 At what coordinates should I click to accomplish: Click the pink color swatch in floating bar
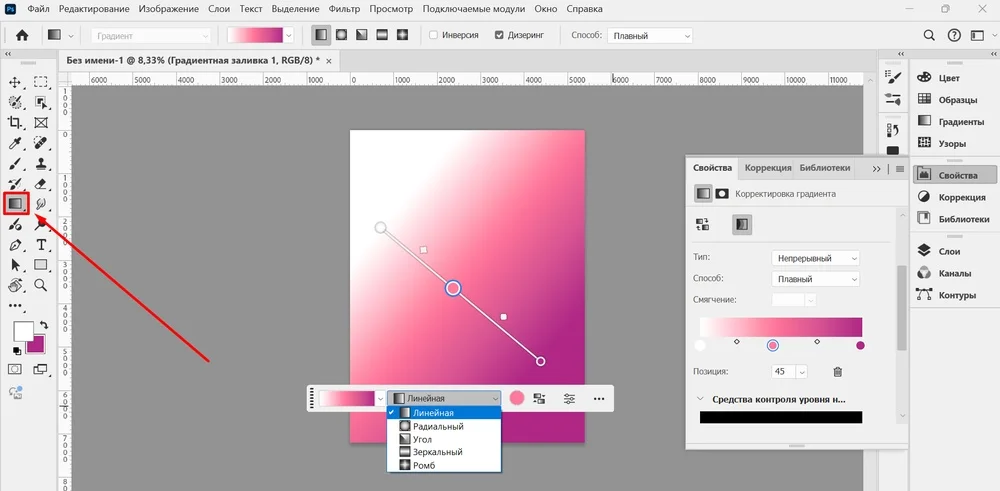coord(517,398)
